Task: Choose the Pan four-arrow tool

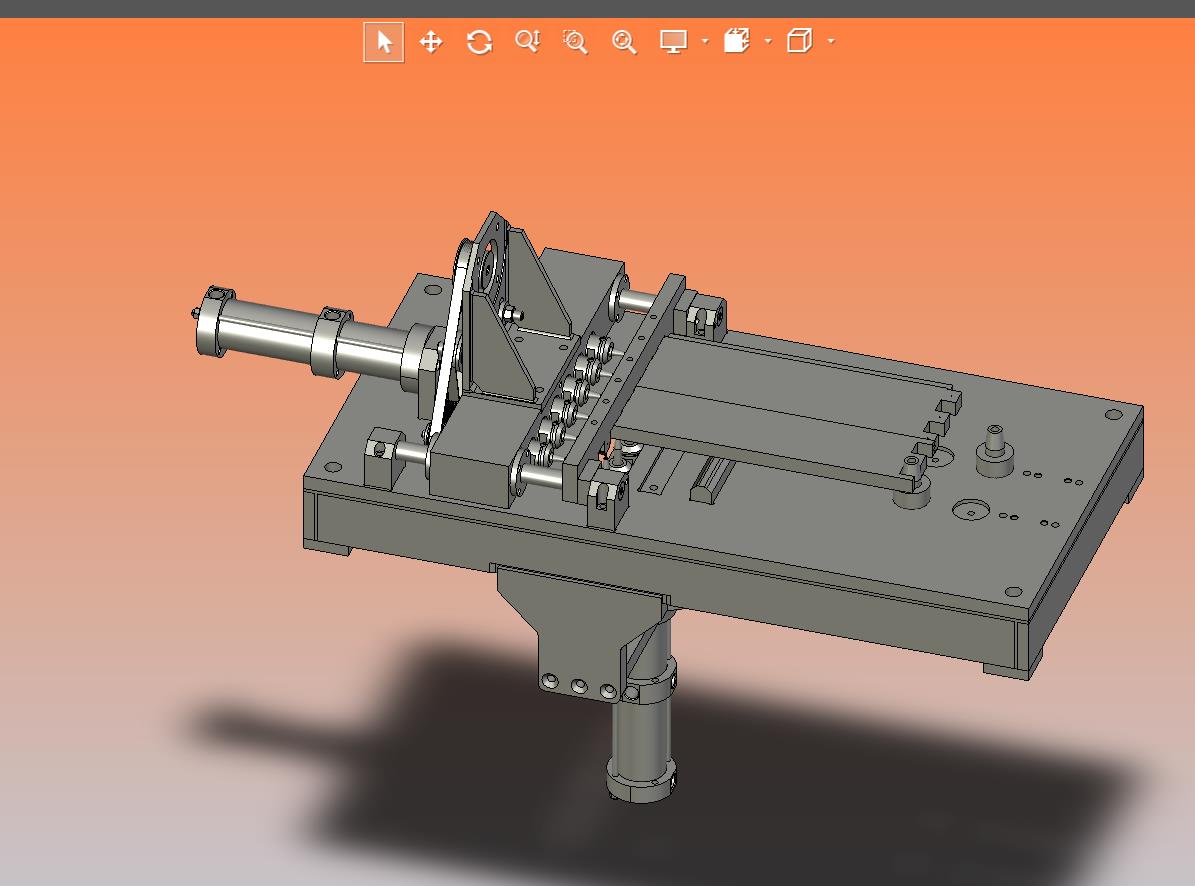Action: (431, 42)
